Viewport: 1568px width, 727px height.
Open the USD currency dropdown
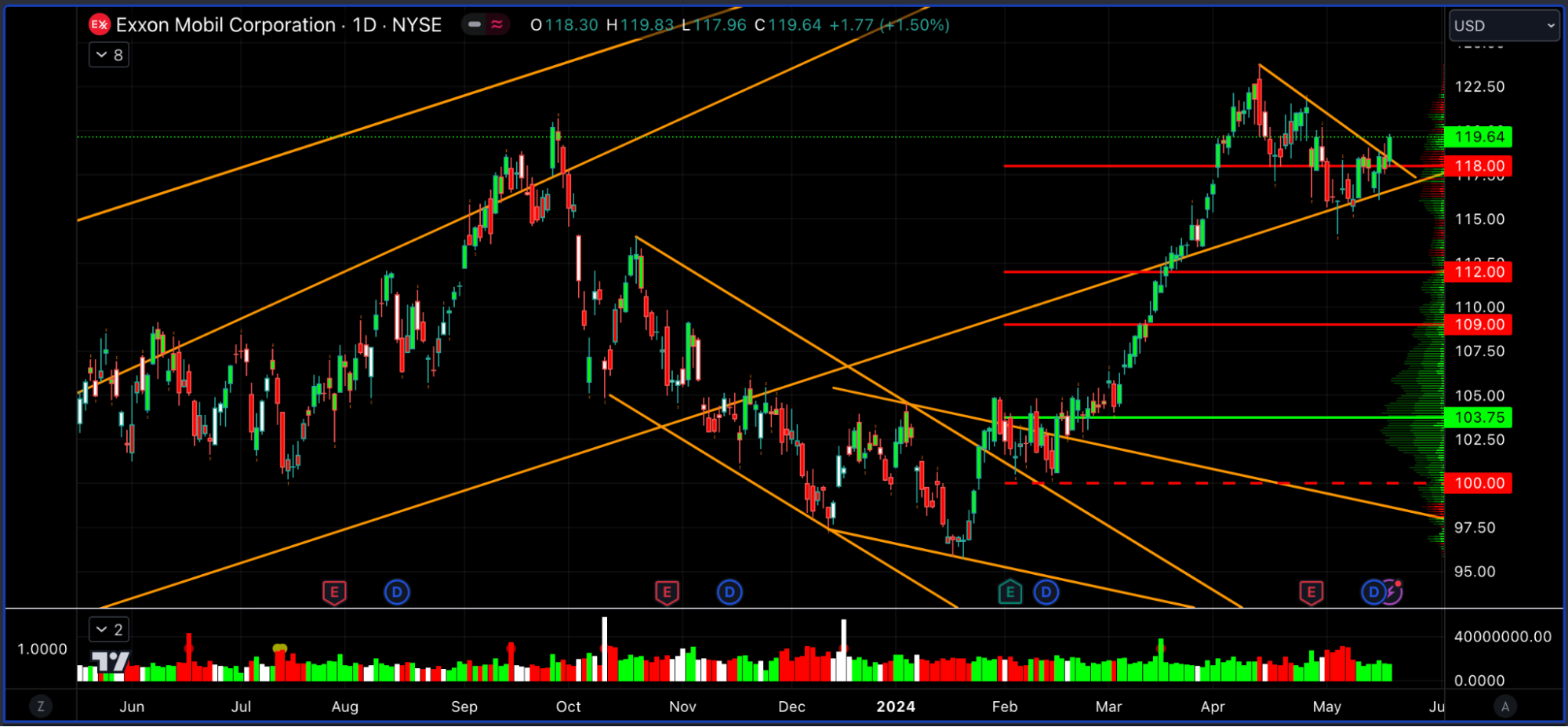[1503, 26]
